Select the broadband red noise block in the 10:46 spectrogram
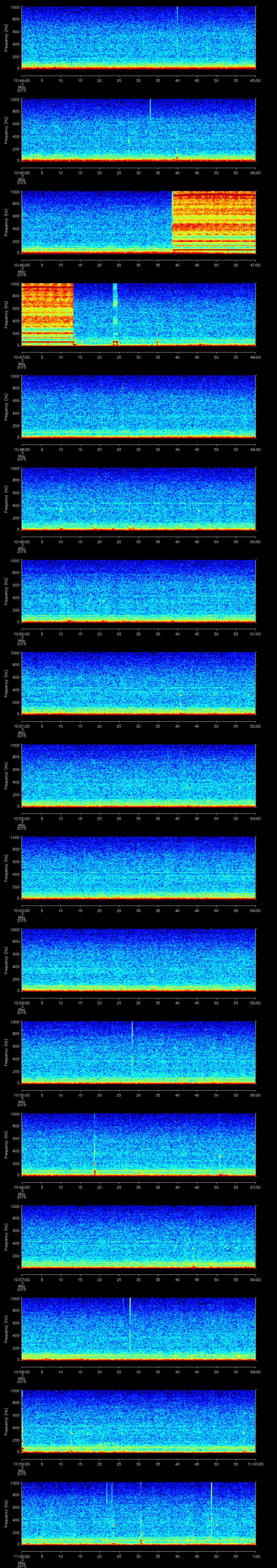 tap(214, 222)
